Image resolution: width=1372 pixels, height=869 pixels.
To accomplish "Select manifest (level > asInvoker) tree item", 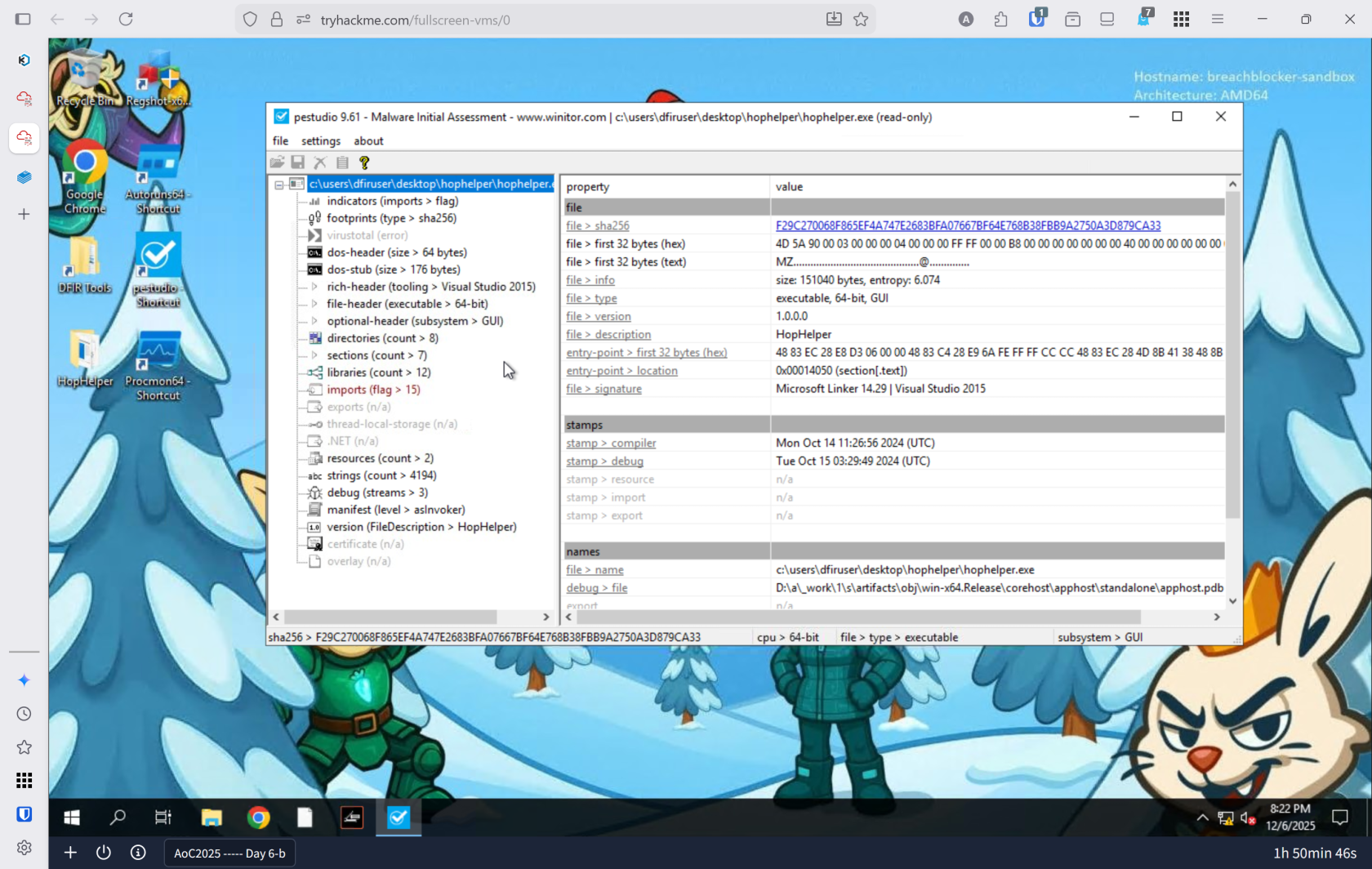I will 396,510.
